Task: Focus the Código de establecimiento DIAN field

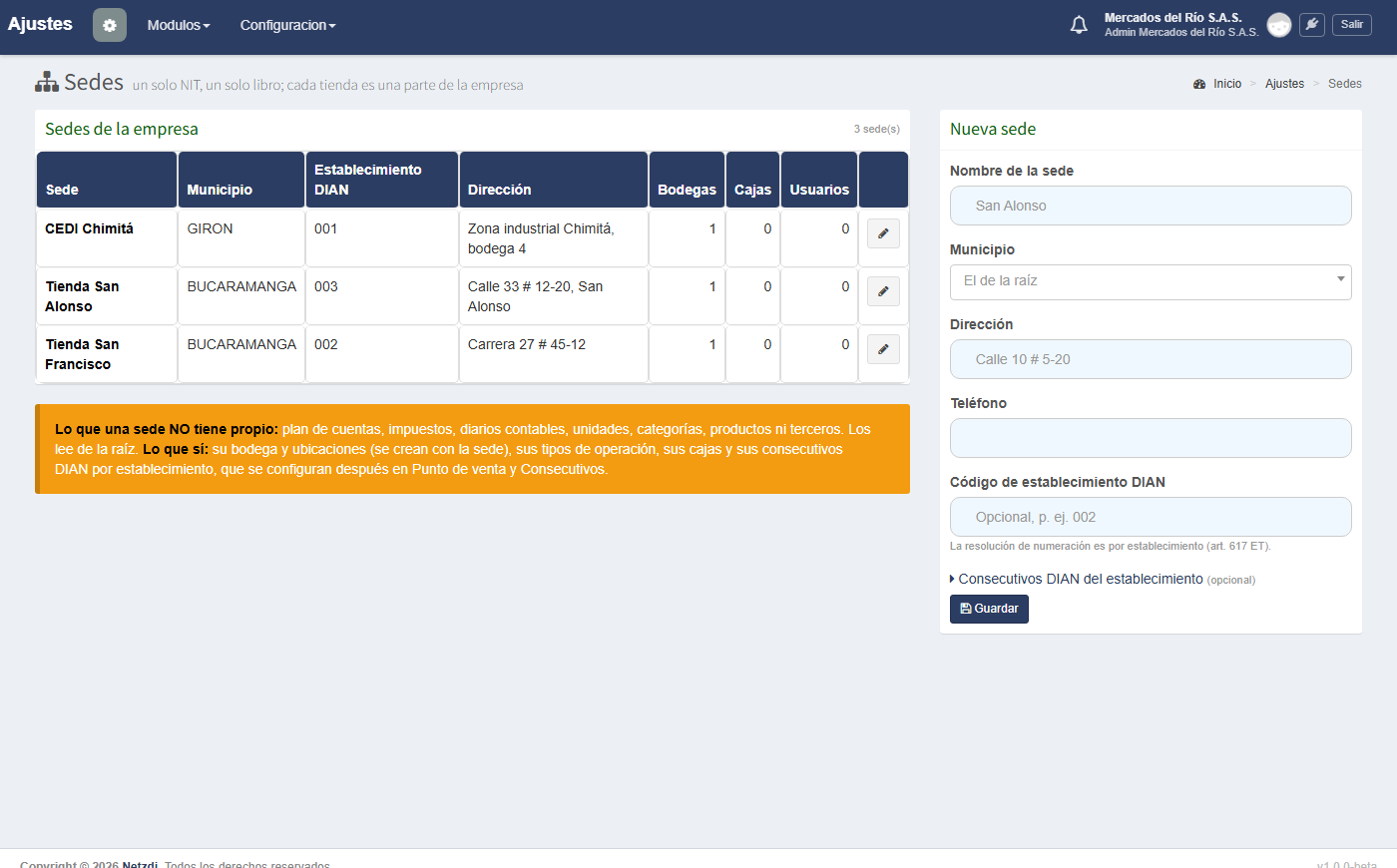Action: 1151,517
